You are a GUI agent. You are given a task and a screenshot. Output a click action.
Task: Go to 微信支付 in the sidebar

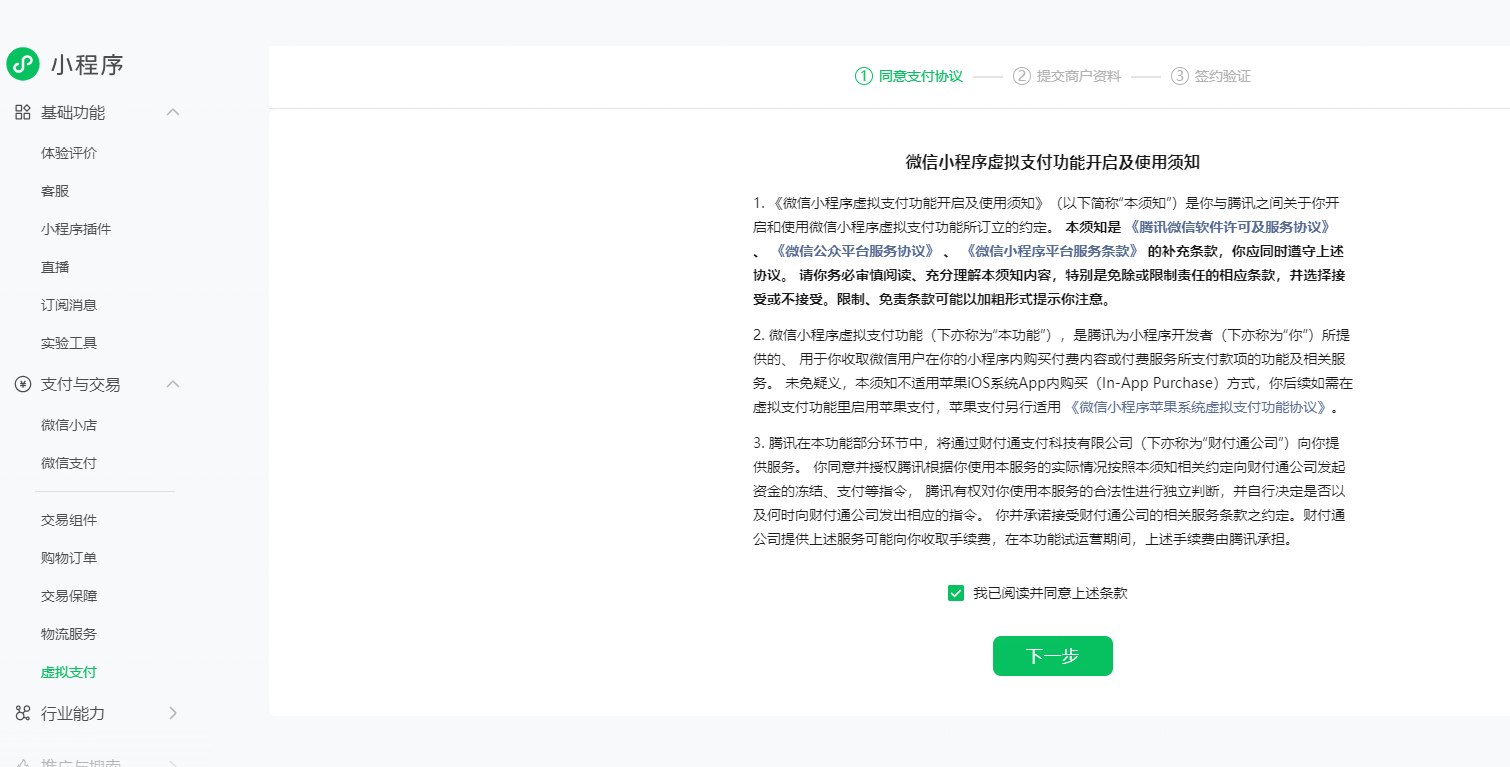69,463
